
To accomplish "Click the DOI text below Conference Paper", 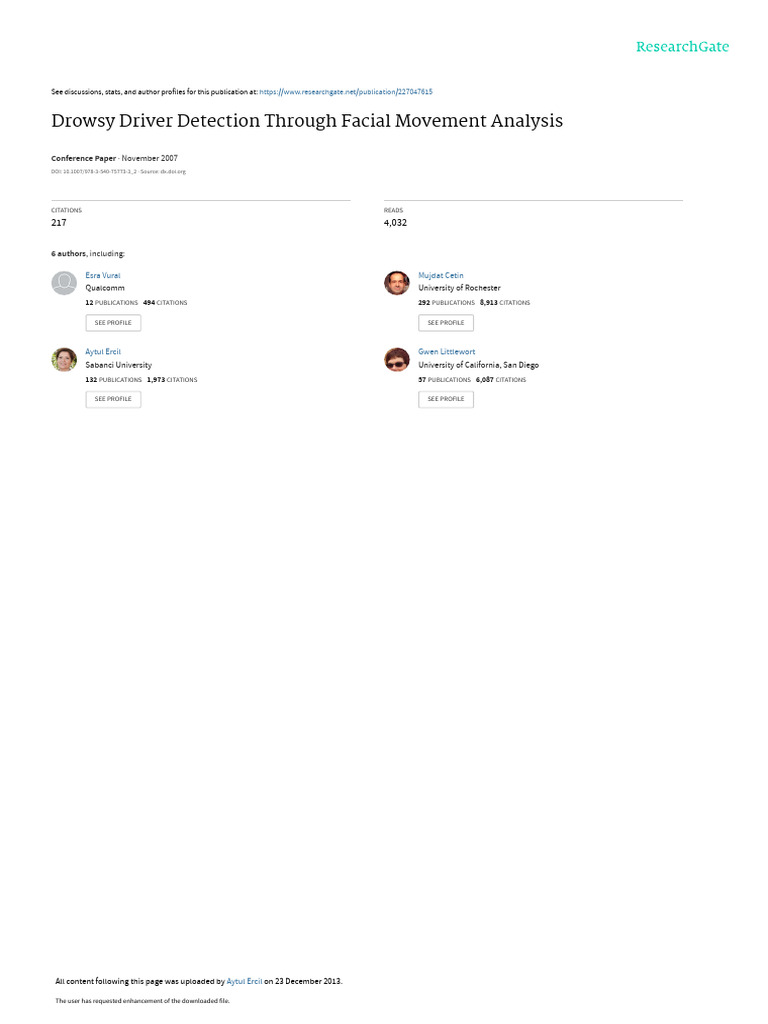I will coord(118,172).
